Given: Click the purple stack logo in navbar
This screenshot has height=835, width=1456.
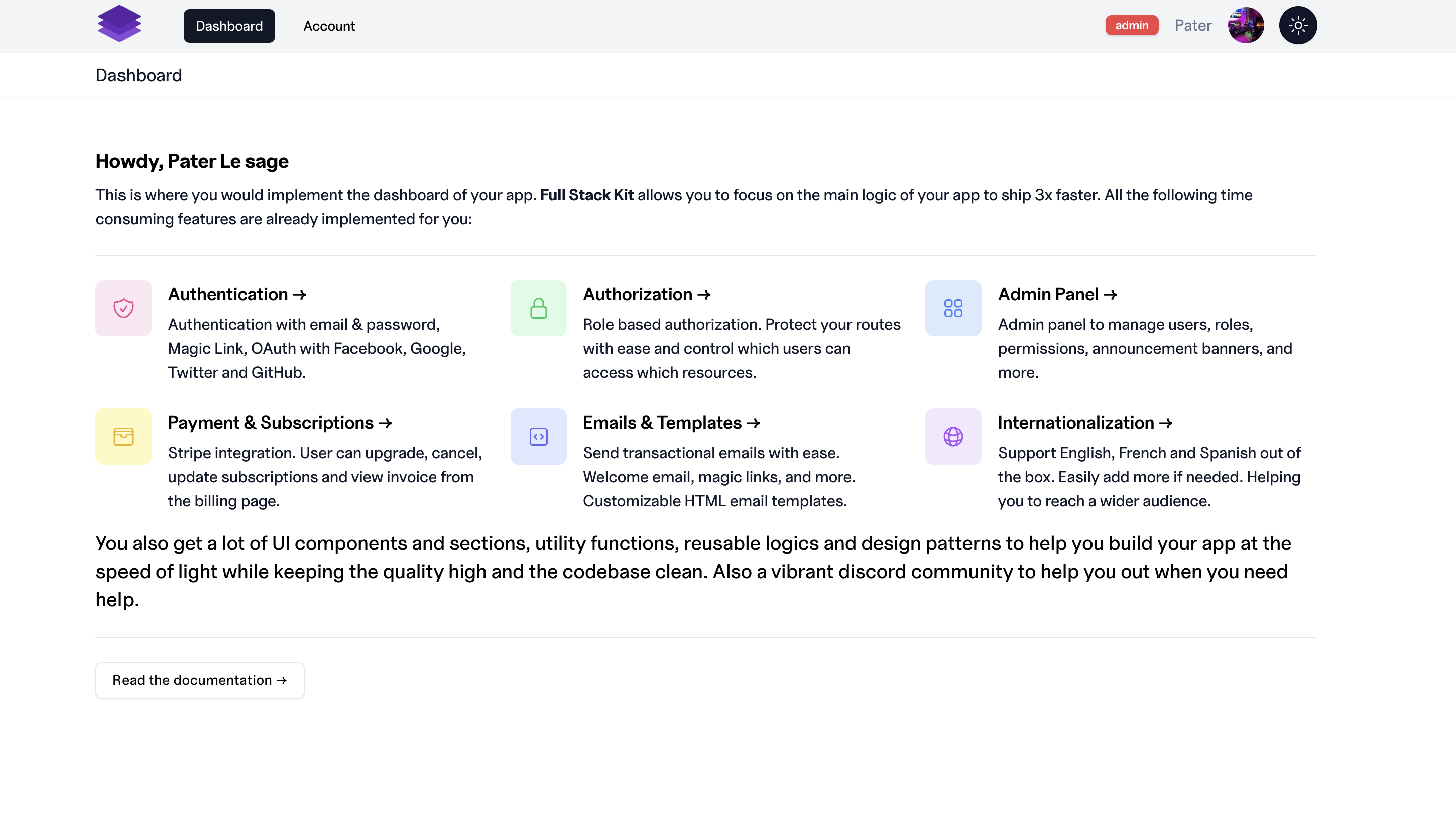Looking at the screenshot, I should pyautogui.click(x=120, y=26).
